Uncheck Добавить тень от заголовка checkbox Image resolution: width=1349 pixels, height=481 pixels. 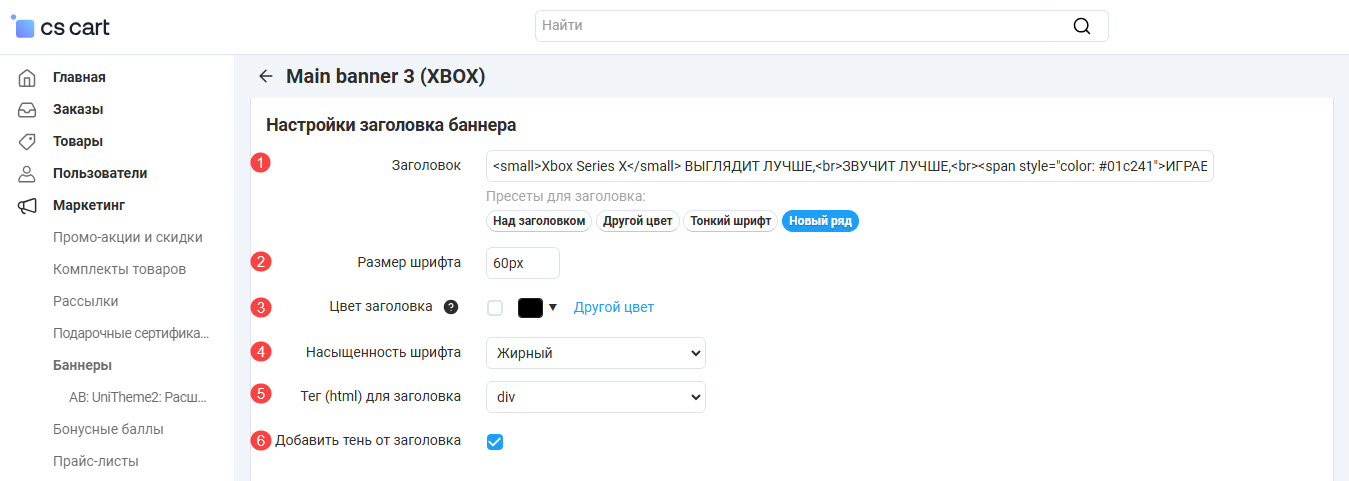[x=495, y=441]
